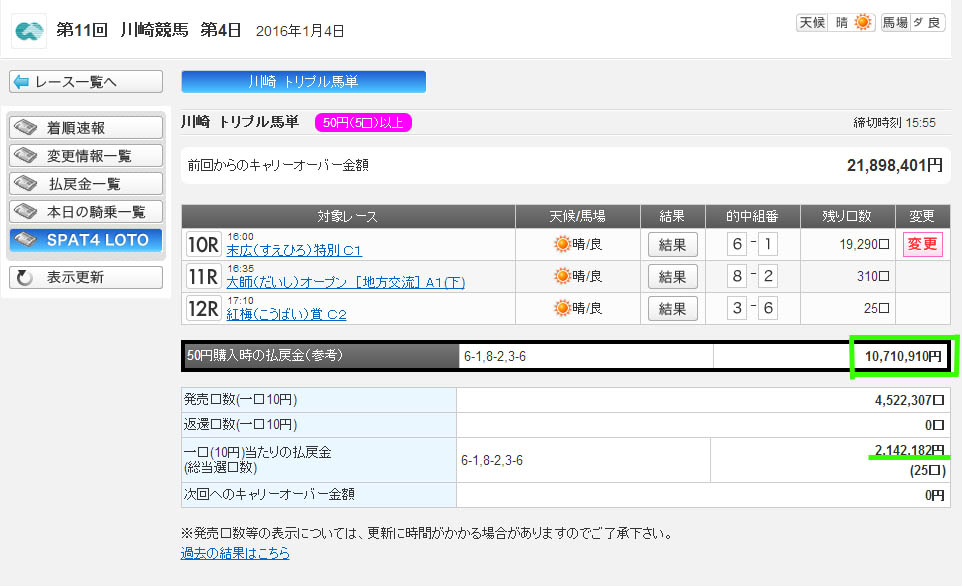Open 本日の騎乗一覧 from the sidebar
The image size is (962, 586).
point(85,212)
